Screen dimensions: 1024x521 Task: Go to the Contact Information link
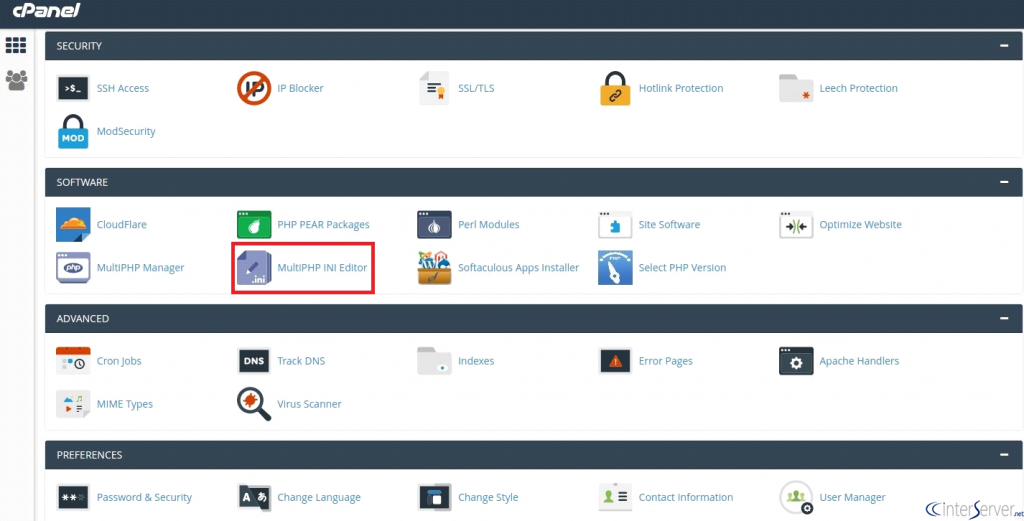(x=686, y=497)
